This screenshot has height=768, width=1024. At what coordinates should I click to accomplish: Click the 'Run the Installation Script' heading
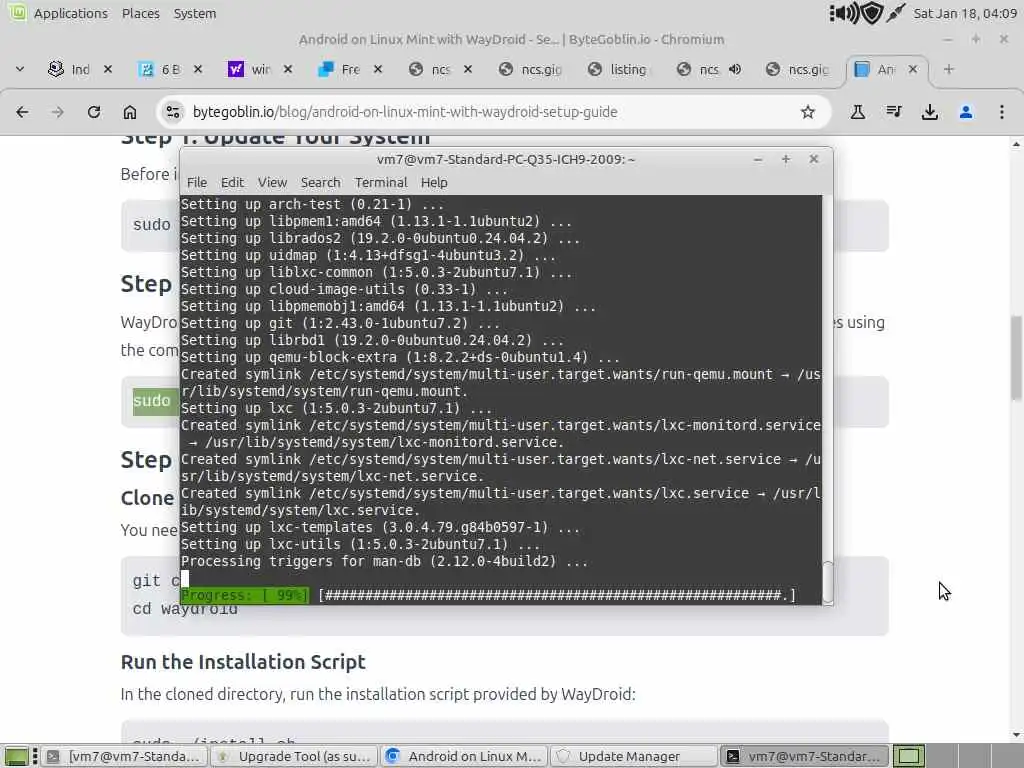pos(243,662)
